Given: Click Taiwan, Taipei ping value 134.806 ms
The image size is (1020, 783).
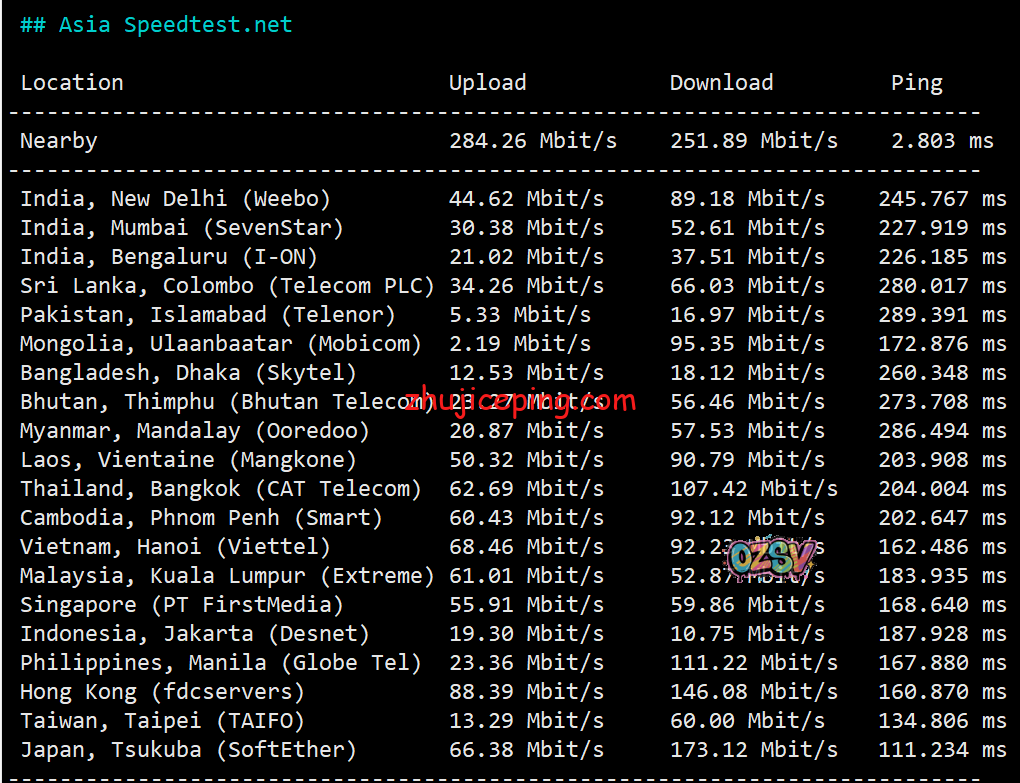Looking at the screenshot, I should 942,721.
